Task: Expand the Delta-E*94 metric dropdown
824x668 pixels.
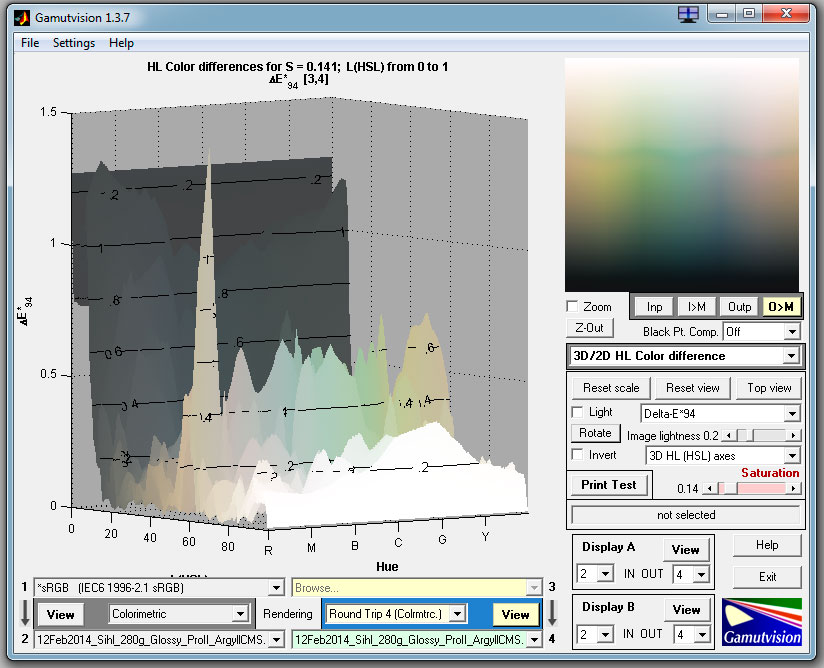Action: (x=792, y=413)
